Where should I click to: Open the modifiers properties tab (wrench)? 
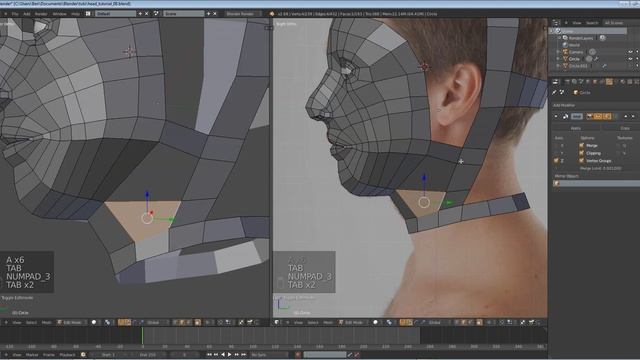click(609, 82)
